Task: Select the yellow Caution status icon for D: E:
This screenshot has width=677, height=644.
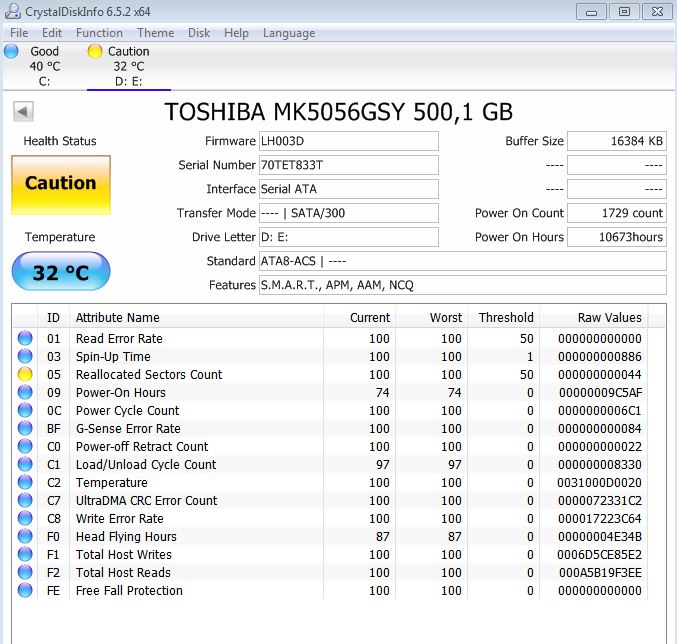Action: [95, 51]
